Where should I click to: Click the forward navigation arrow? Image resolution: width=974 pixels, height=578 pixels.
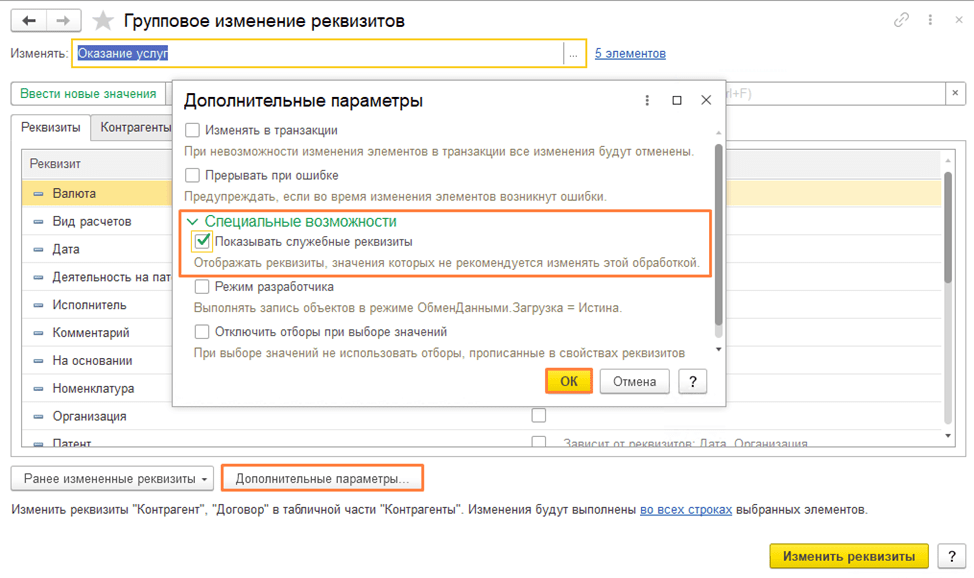click(x=63, y=20)
